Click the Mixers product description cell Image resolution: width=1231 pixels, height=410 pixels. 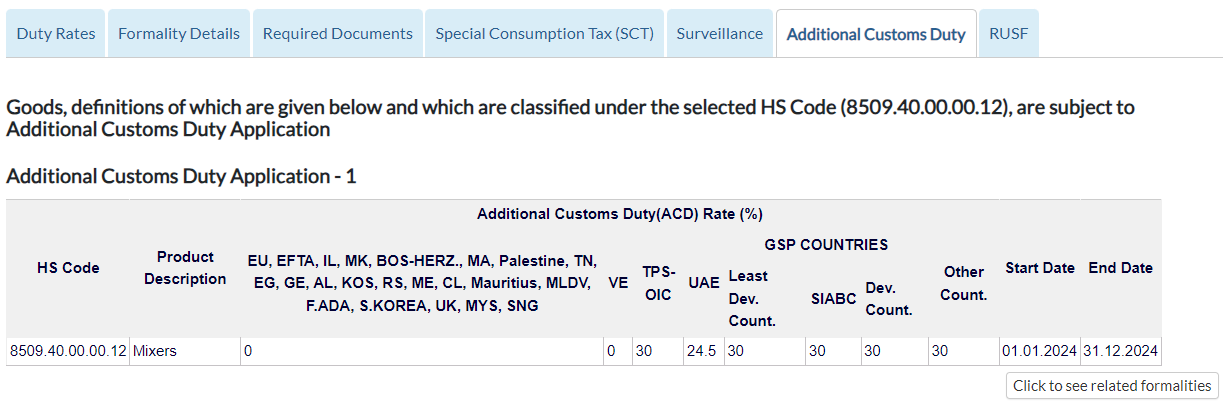tap(185, 351)
